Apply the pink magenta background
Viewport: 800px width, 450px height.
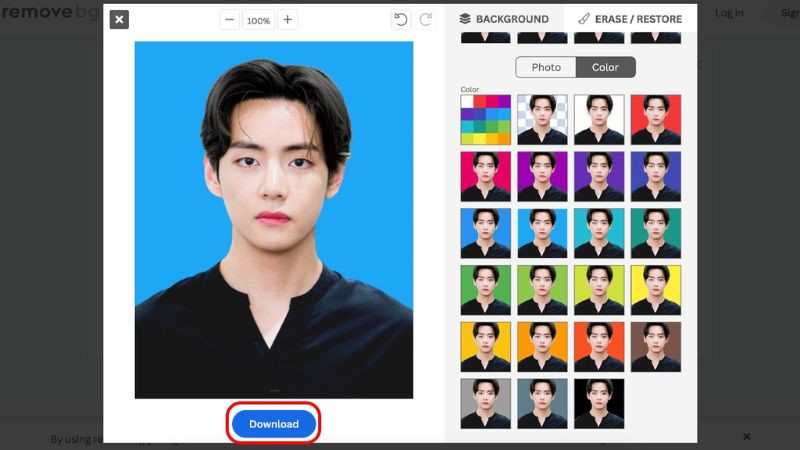coord(486,177)
